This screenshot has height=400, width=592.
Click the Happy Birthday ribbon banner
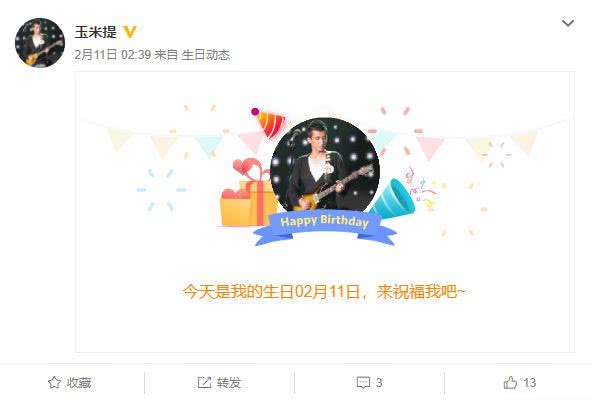(325, 227)
